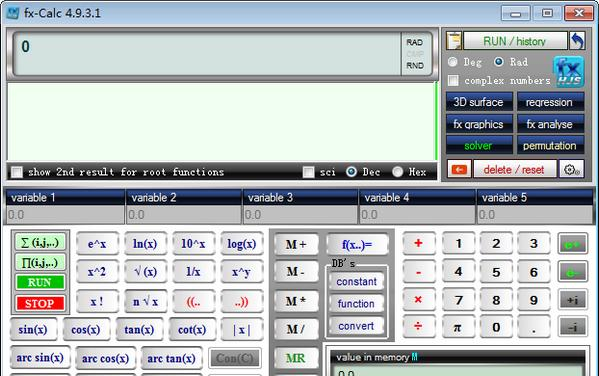Click the delete / reset button
The width and height of the screenshot is (599, 376).
pos(514,170)
